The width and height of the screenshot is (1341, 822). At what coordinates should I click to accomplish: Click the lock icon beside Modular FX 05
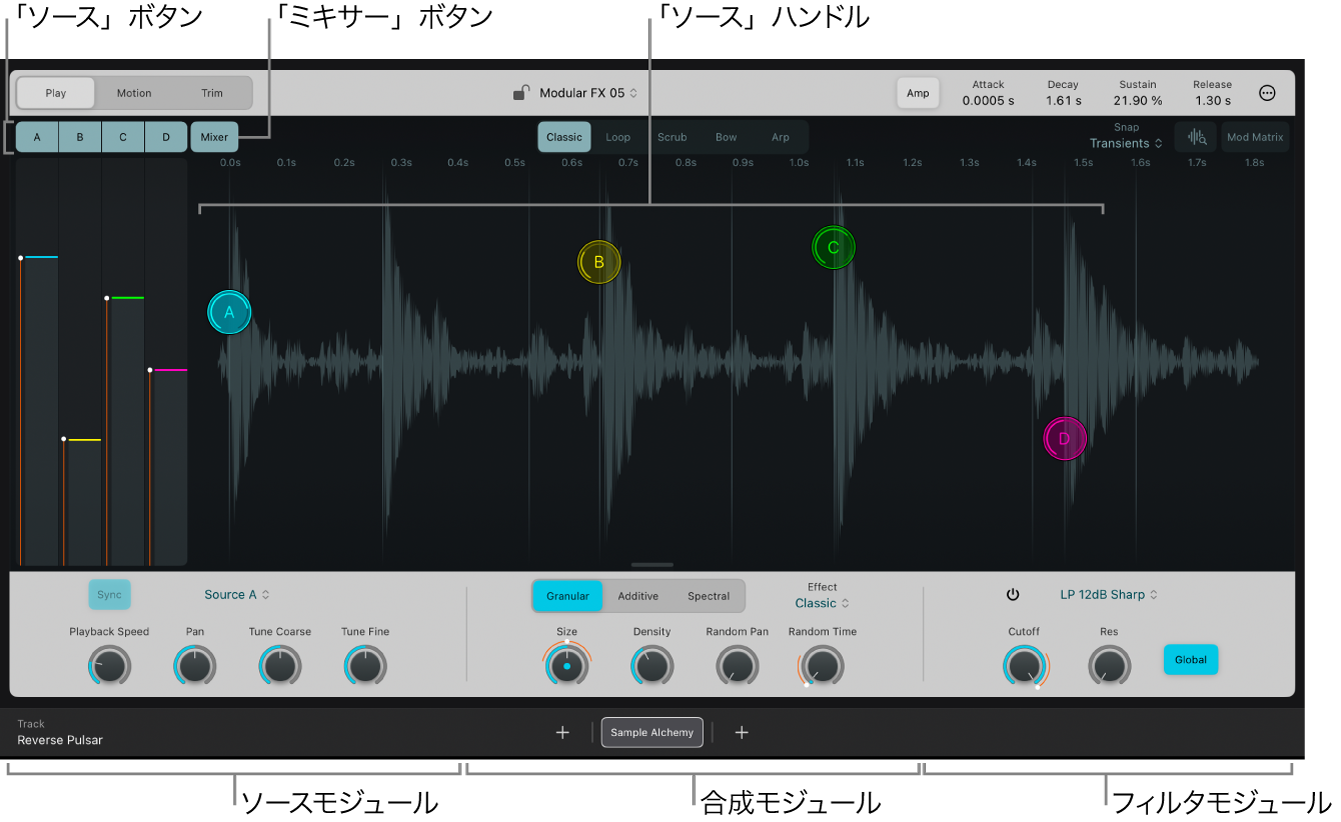pos(521,93)
